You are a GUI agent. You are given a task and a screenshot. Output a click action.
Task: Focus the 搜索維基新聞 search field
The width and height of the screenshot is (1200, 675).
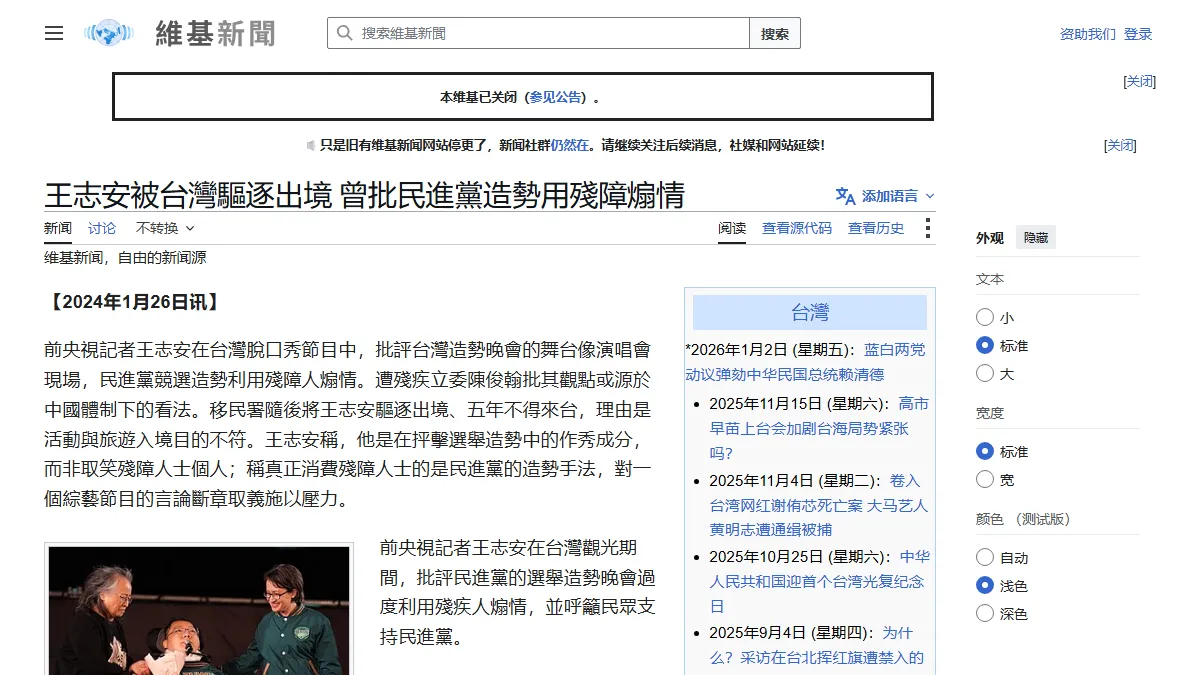tap(539, 33)
